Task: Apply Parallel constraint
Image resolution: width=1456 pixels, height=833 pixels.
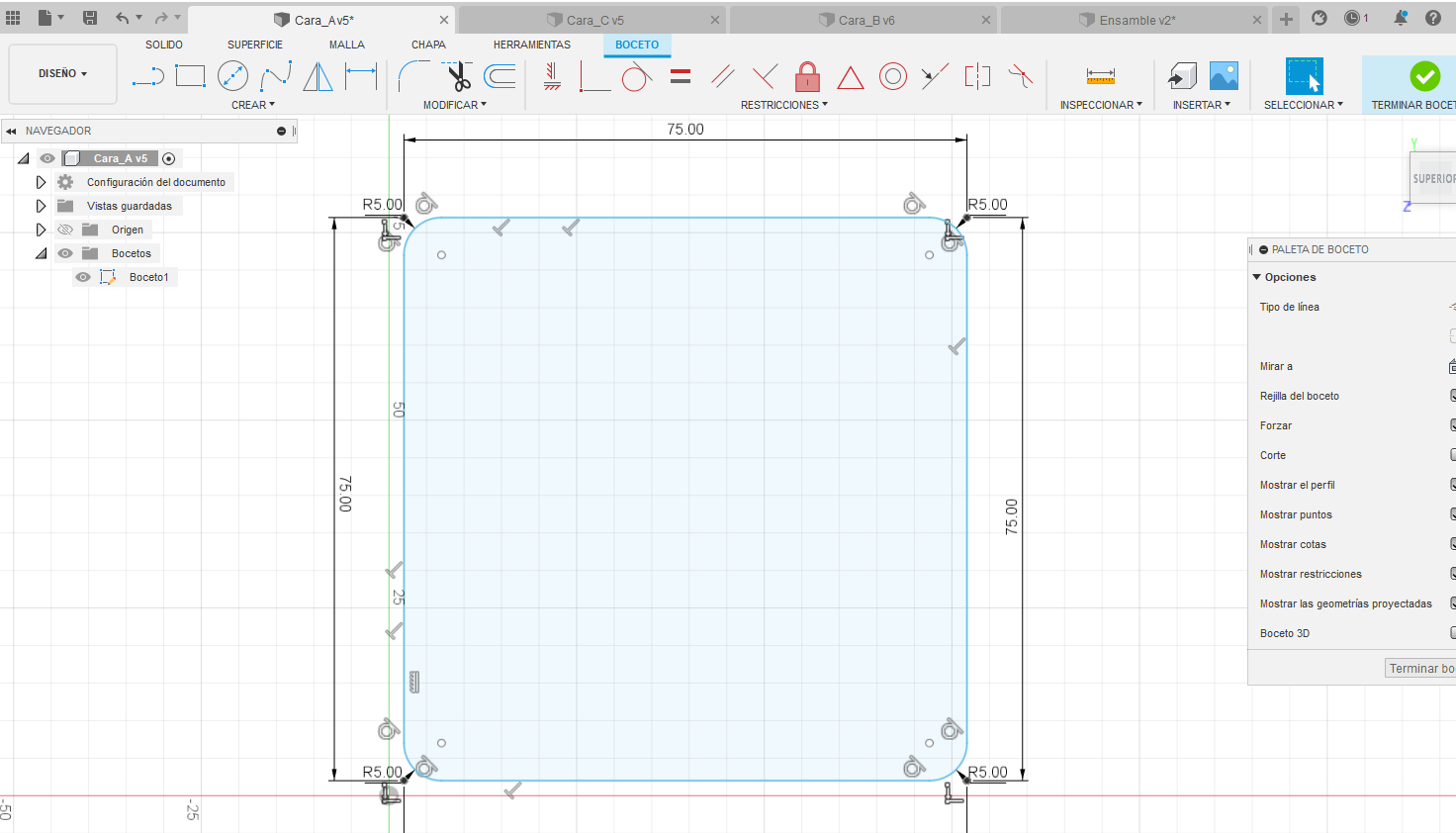Action: [723, 76]
